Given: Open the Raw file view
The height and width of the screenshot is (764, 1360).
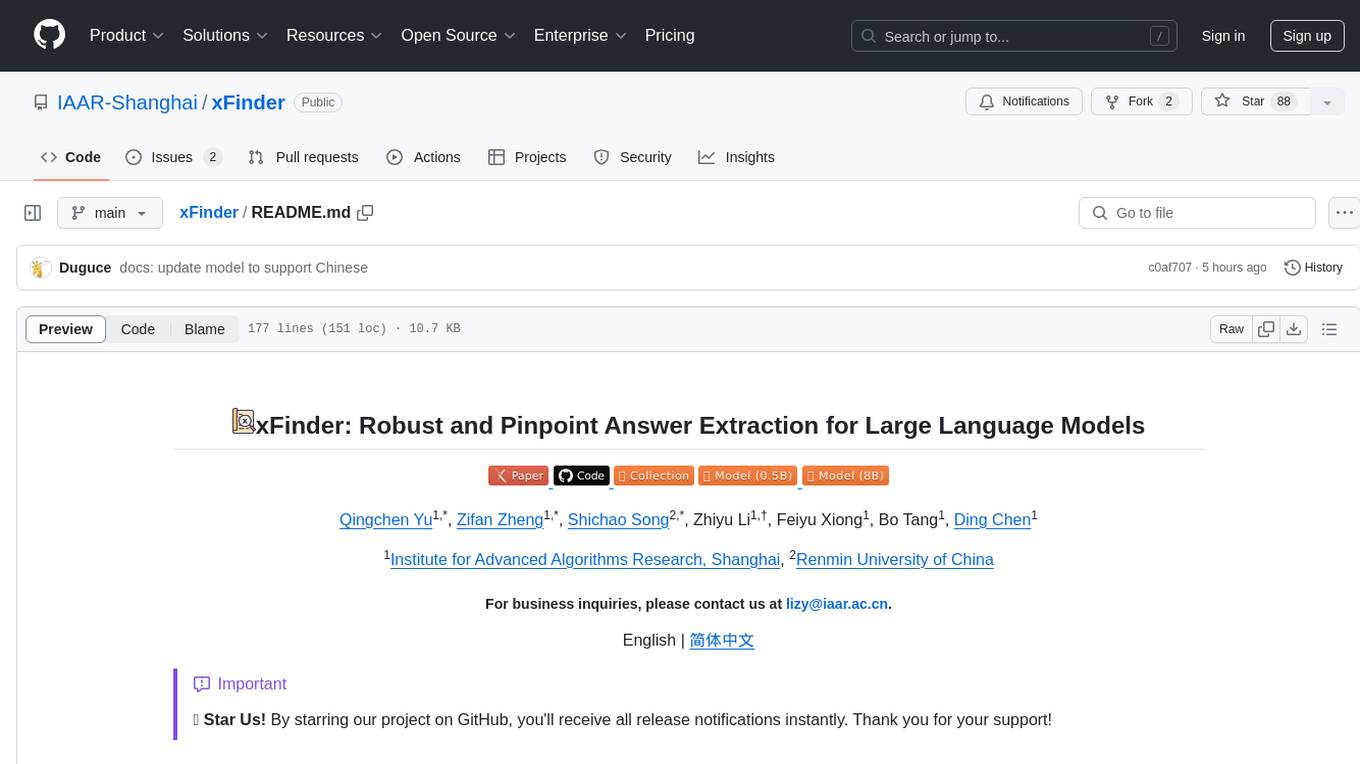Looking at the screenshot, I should 1231,329.
